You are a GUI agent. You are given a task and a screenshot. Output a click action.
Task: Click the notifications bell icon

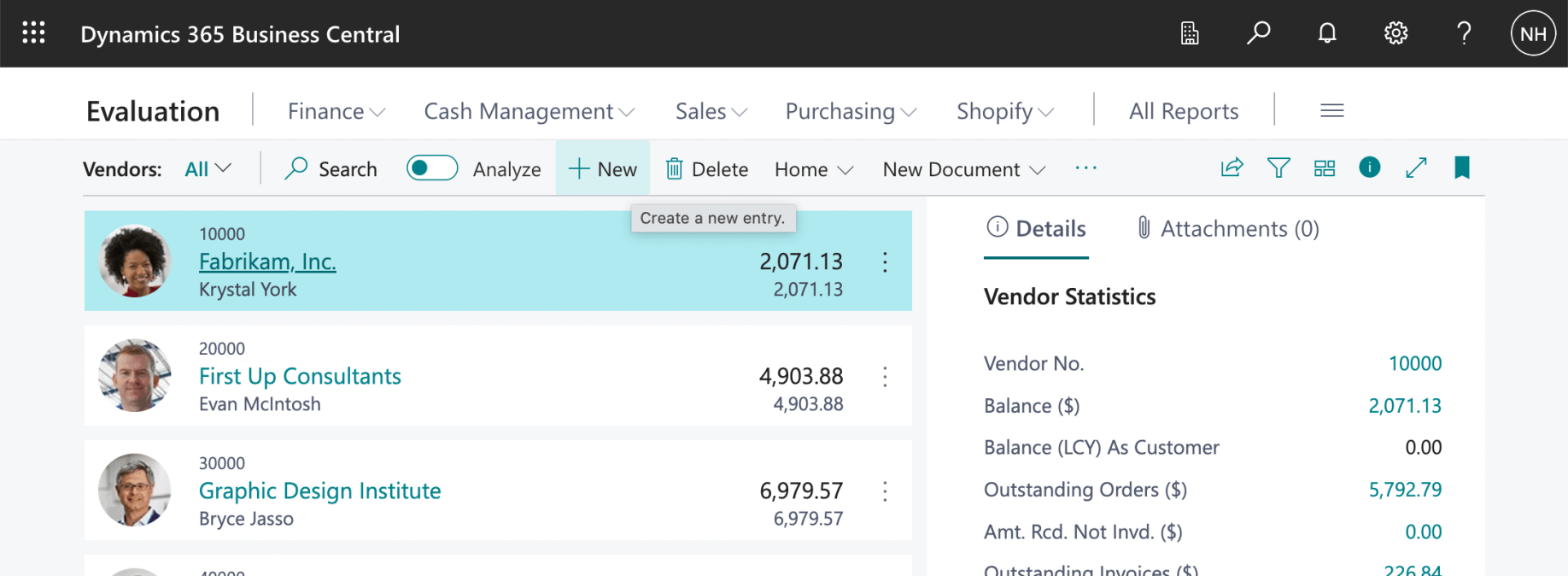(x=1326, y=33)
